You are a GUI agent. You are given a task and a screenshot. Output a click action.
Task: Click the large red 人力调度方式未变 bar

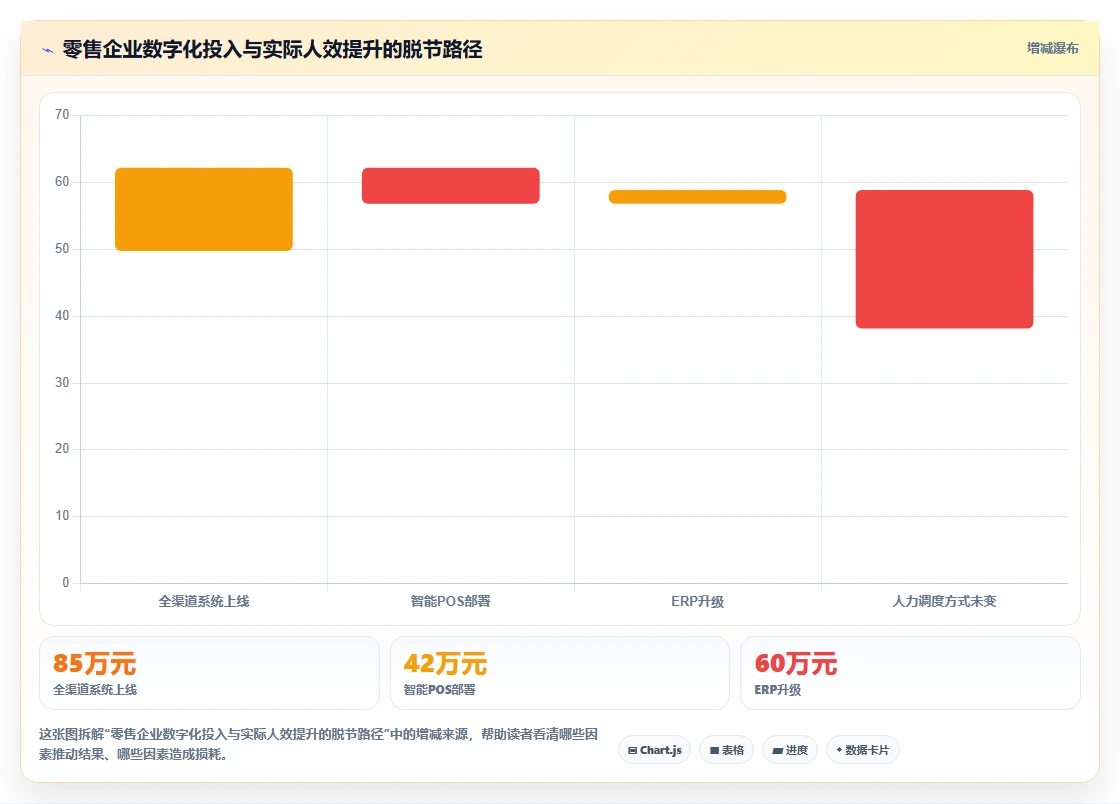point(944,259)
